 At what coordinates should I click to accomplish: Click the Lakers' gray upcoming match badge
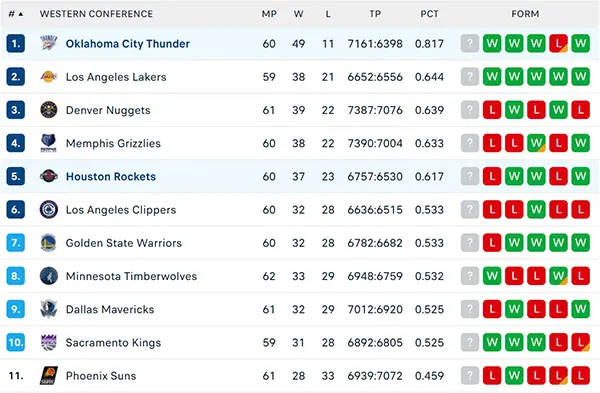[x=470, y=77]
